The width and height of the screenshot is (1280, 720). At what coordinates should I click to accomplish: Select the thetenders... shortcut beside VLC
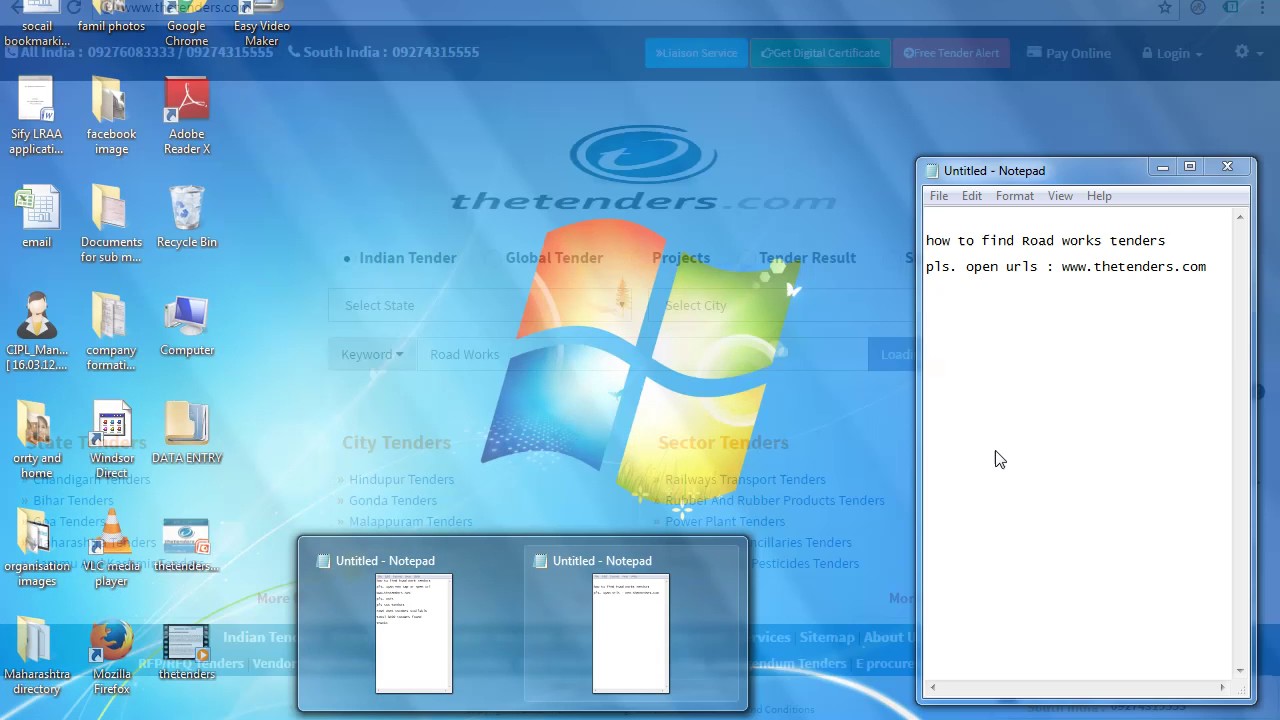pyautogui.click(x=187, y=545)
